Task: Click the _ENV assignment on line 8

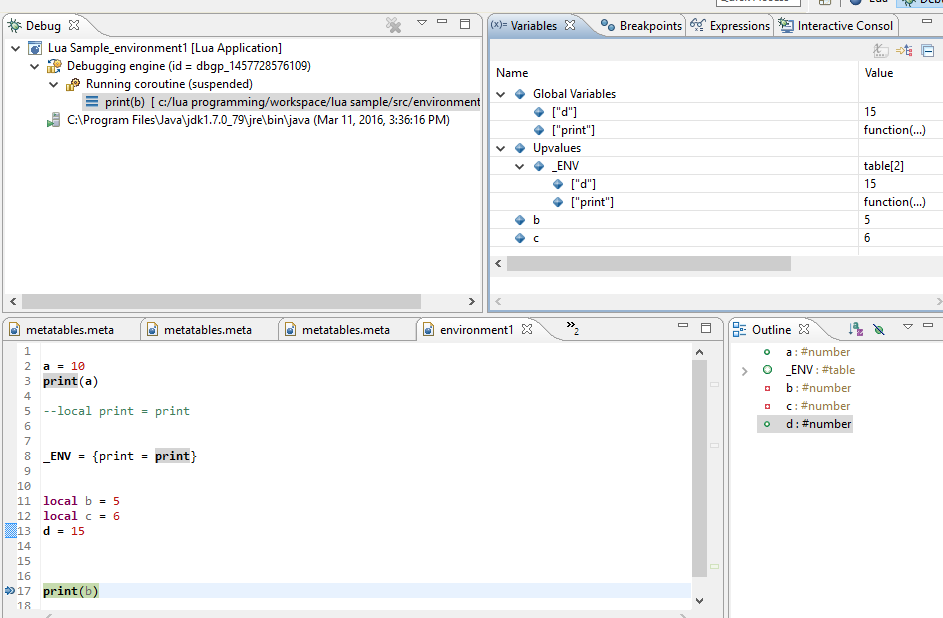Action: point(120,456)
